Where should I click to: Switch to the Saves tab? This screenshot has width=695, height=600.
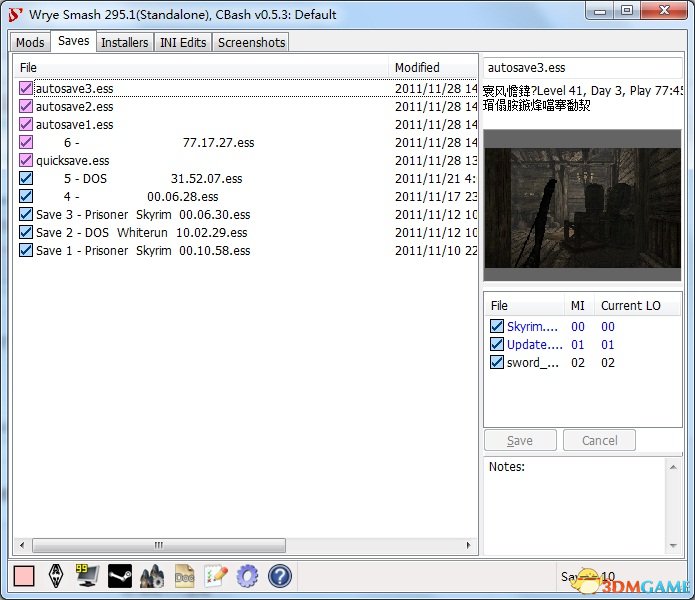click(x=74, y=41)
